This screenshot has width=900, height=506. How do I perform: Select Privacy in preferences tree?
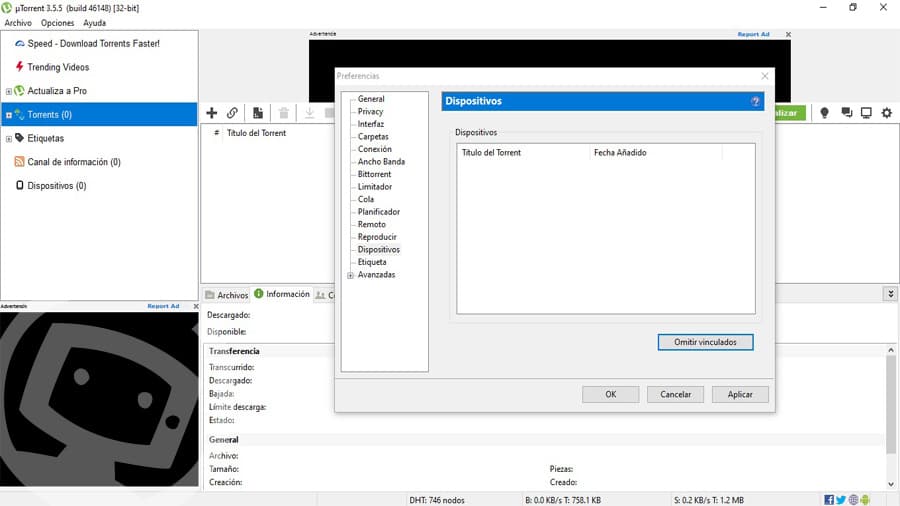pos(370,111)
